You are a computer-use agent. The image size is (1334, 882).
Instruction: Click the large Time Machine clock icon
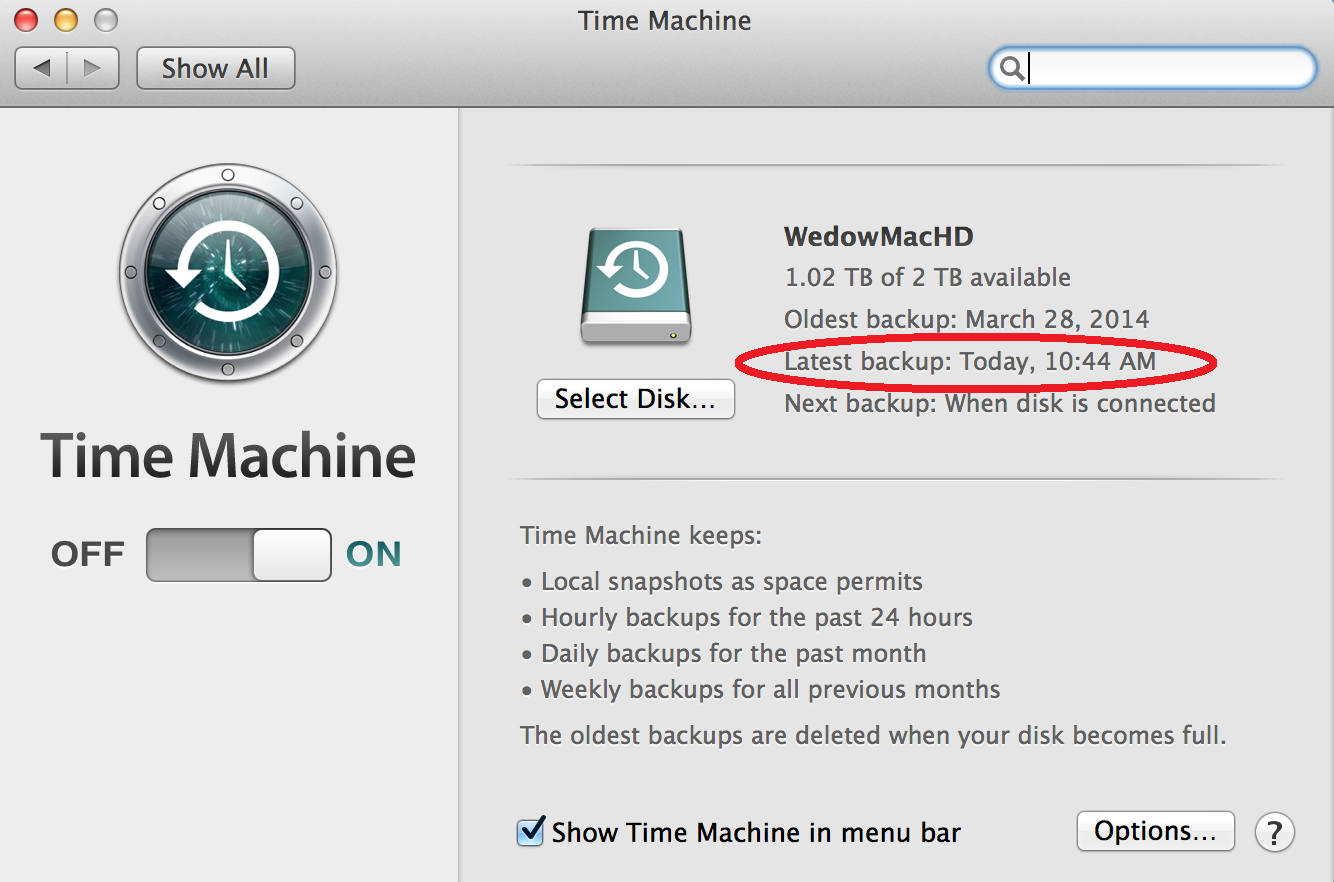(228, 273)
